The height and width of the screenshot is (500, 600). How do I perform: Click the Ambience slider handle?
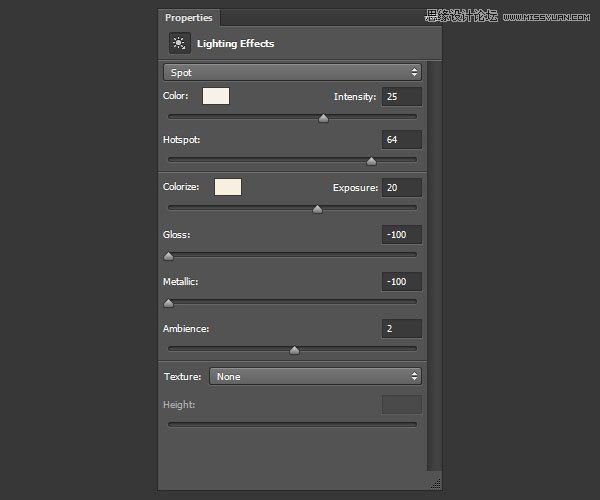(x=294, y=350)
